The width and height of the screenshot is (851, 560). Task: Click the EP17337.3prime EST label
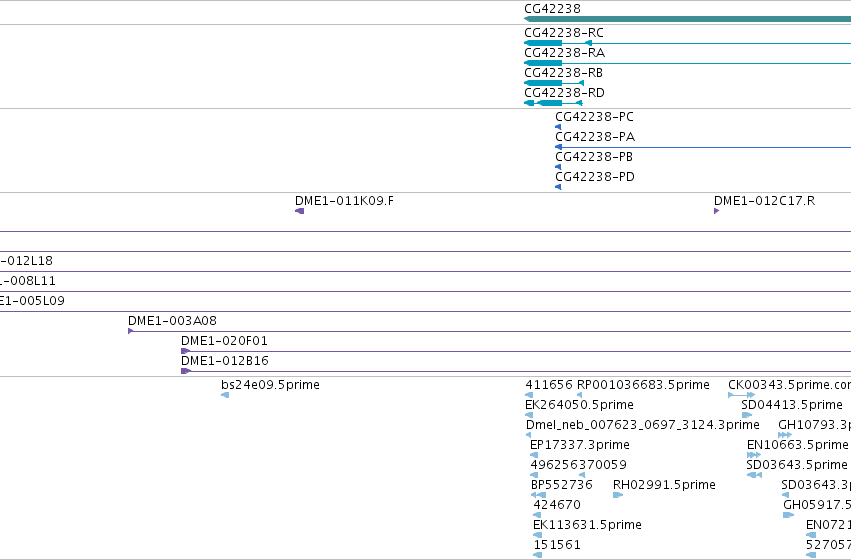[580, 445]
